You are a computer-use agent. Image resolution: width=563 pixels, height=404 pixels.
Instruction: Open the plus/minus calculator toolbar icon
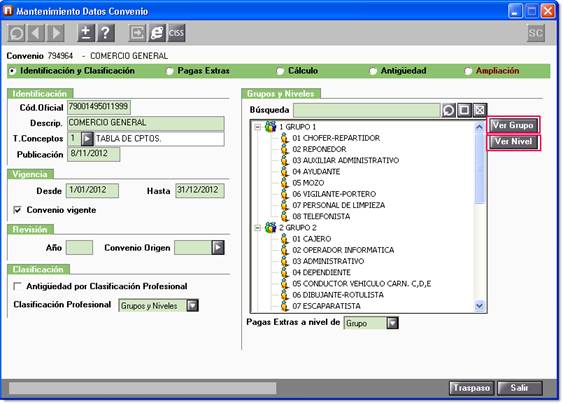86,33
